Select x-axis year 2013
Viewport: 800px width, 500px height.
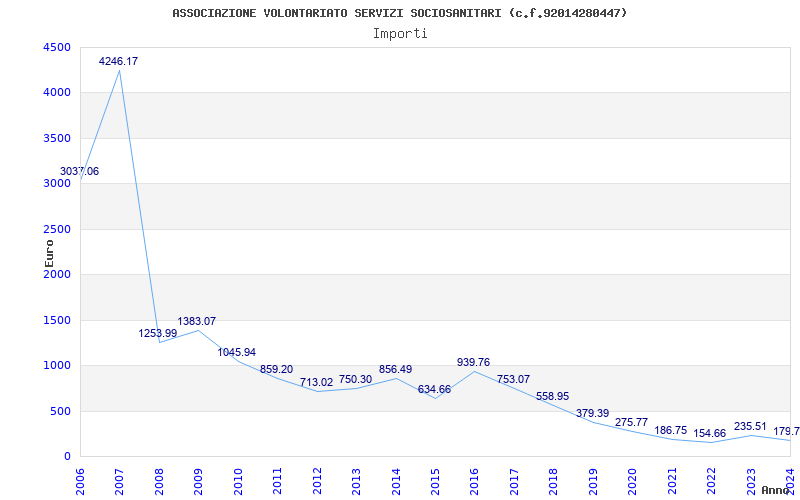356,482
